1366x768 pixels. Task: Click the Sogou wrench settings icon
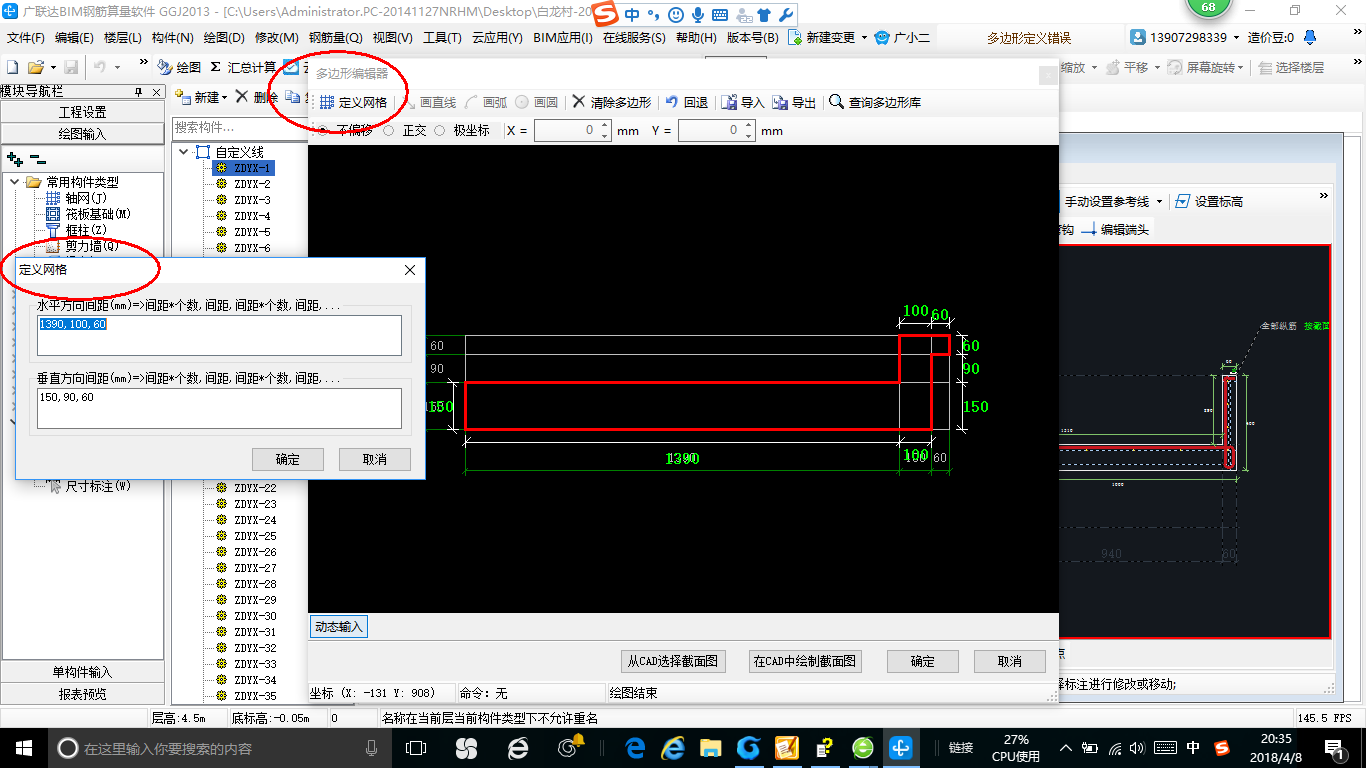click(x=786, y=15)
